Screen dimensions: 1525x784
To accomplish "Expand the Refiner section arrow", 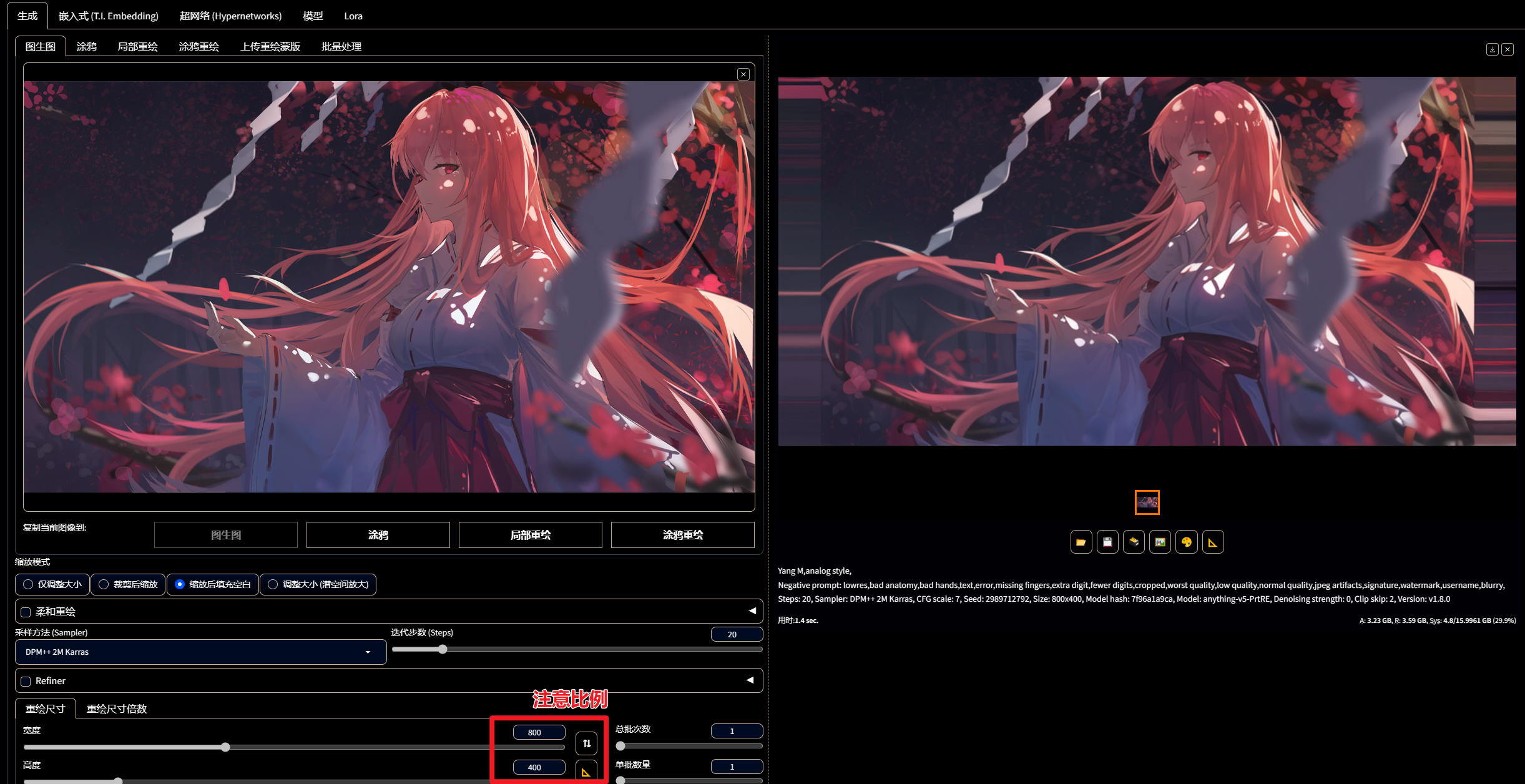I will tap(750, 680).
